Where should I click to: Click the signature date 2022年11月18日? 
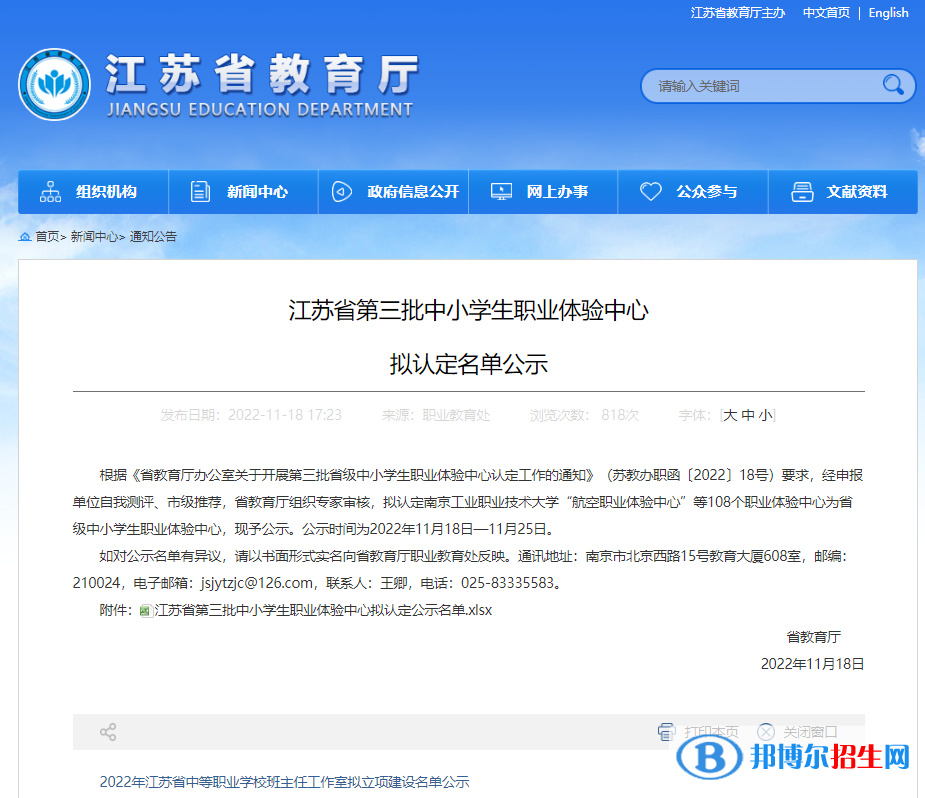[812, 664]
